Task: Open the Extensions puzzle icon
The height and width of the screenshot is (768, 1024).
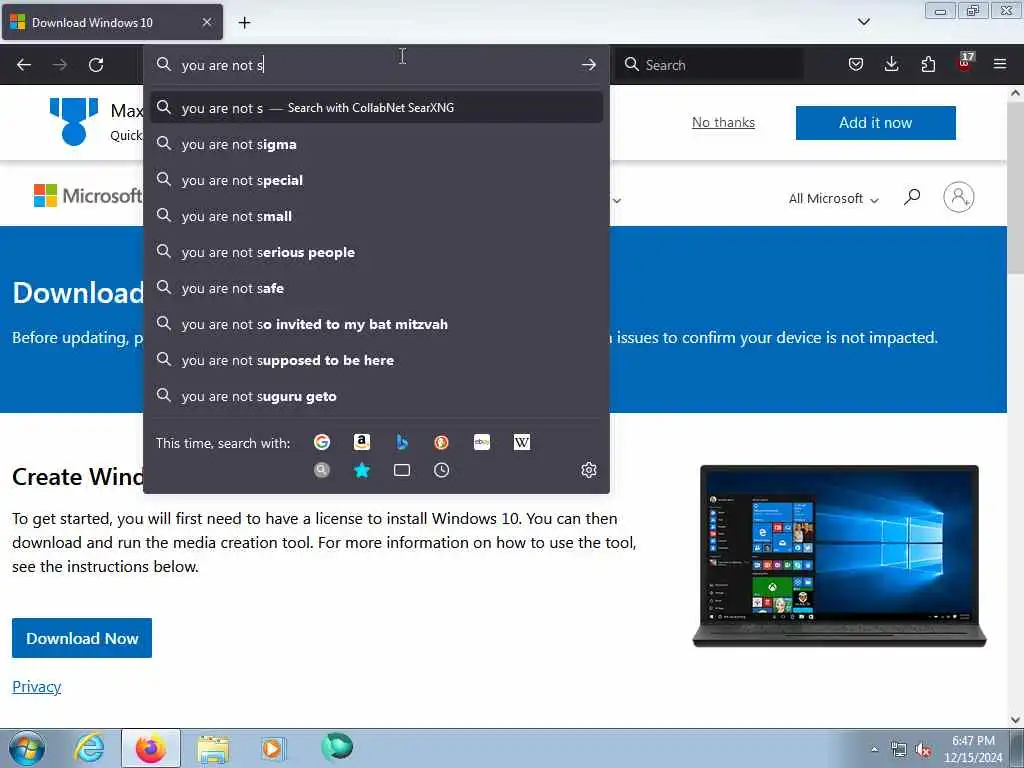Action: tap(928, 64)
